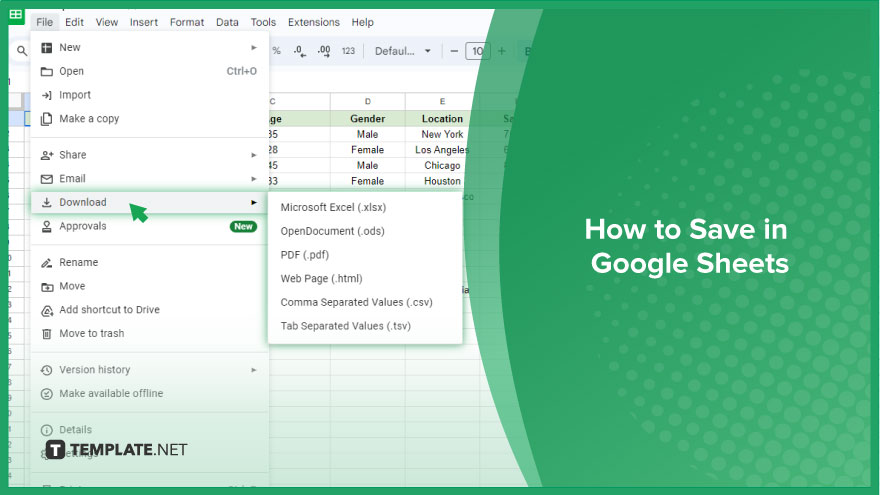Open the Default font dropdown
The height and width of the screenshot is (495, 880).
click(x=402, y=51)
